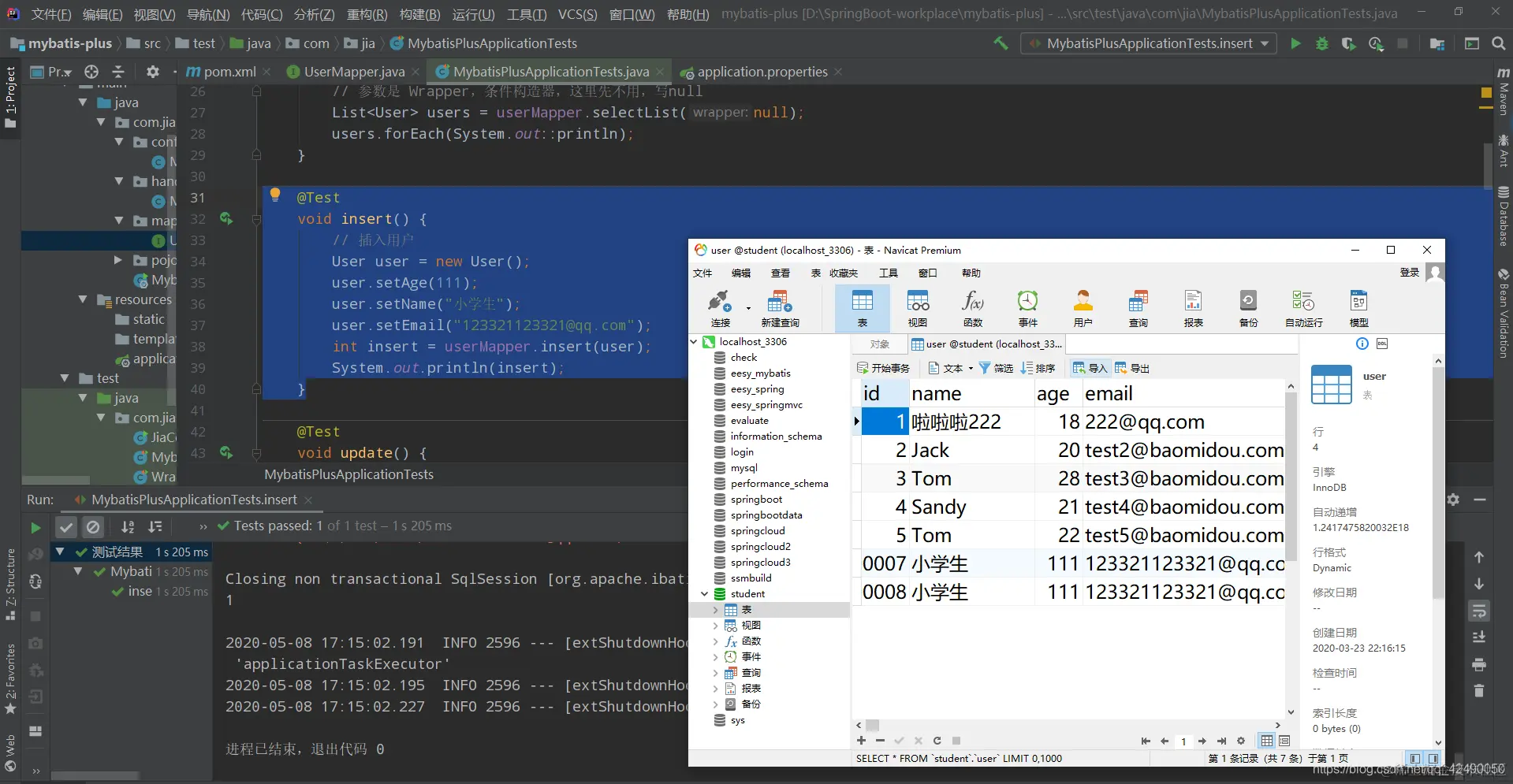Rerun tests from the Run panel
The width and height of the screenshot is (1513, 784).
[35, 527]
